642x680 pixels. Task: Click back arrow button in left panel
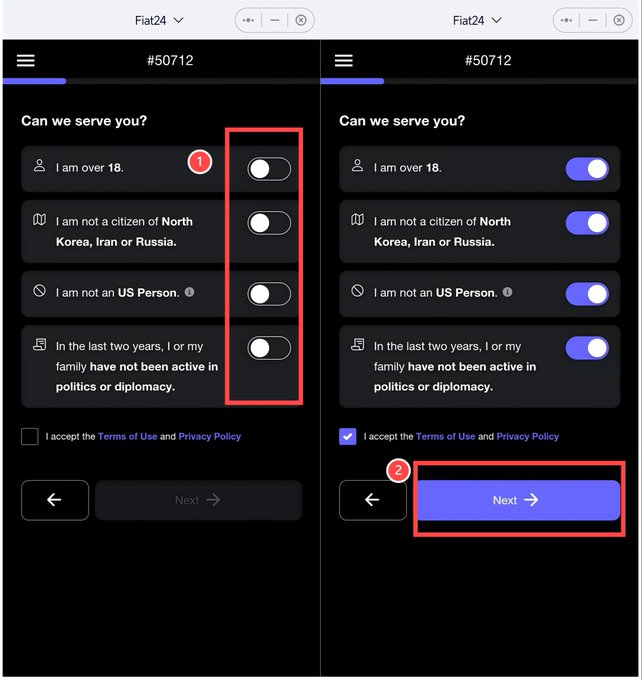click(55, 500)
